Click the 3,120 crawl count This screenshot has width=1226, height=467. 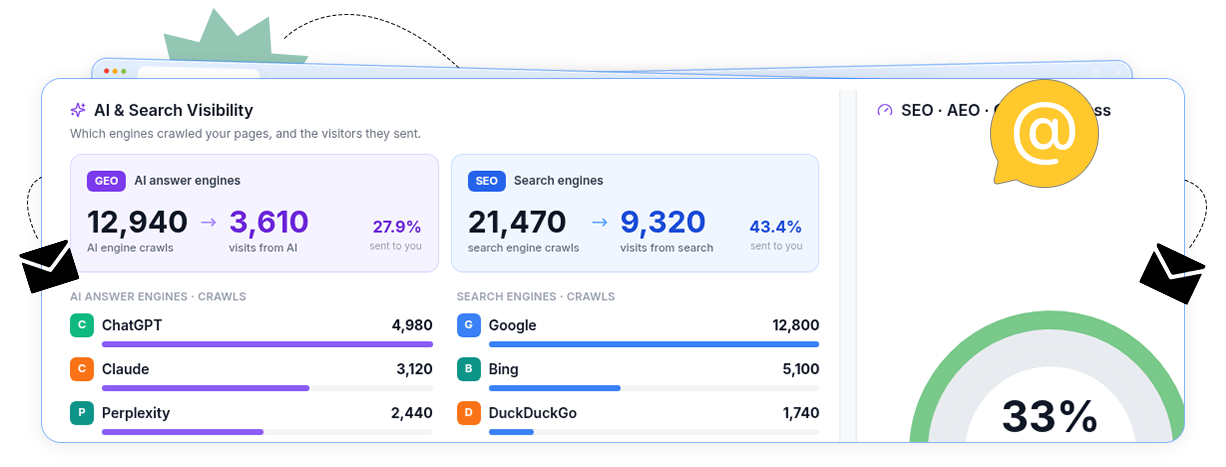click(x=414, y=369)
